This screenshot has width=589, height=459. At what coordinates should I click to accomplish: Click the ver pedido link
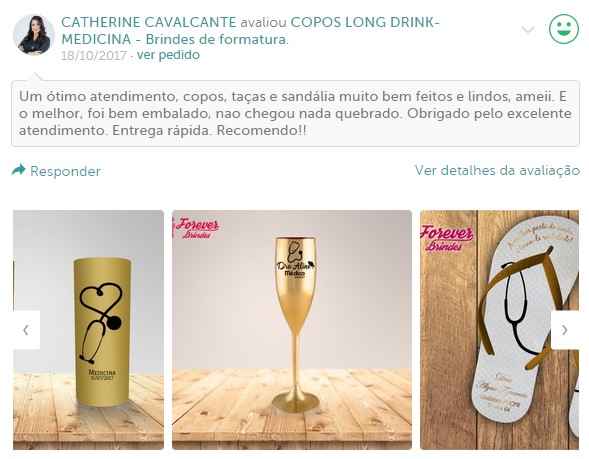[x=168, y=55]
